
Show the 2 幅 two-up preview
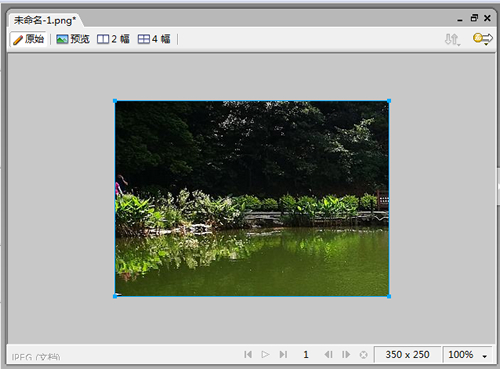tap(113, 39)
